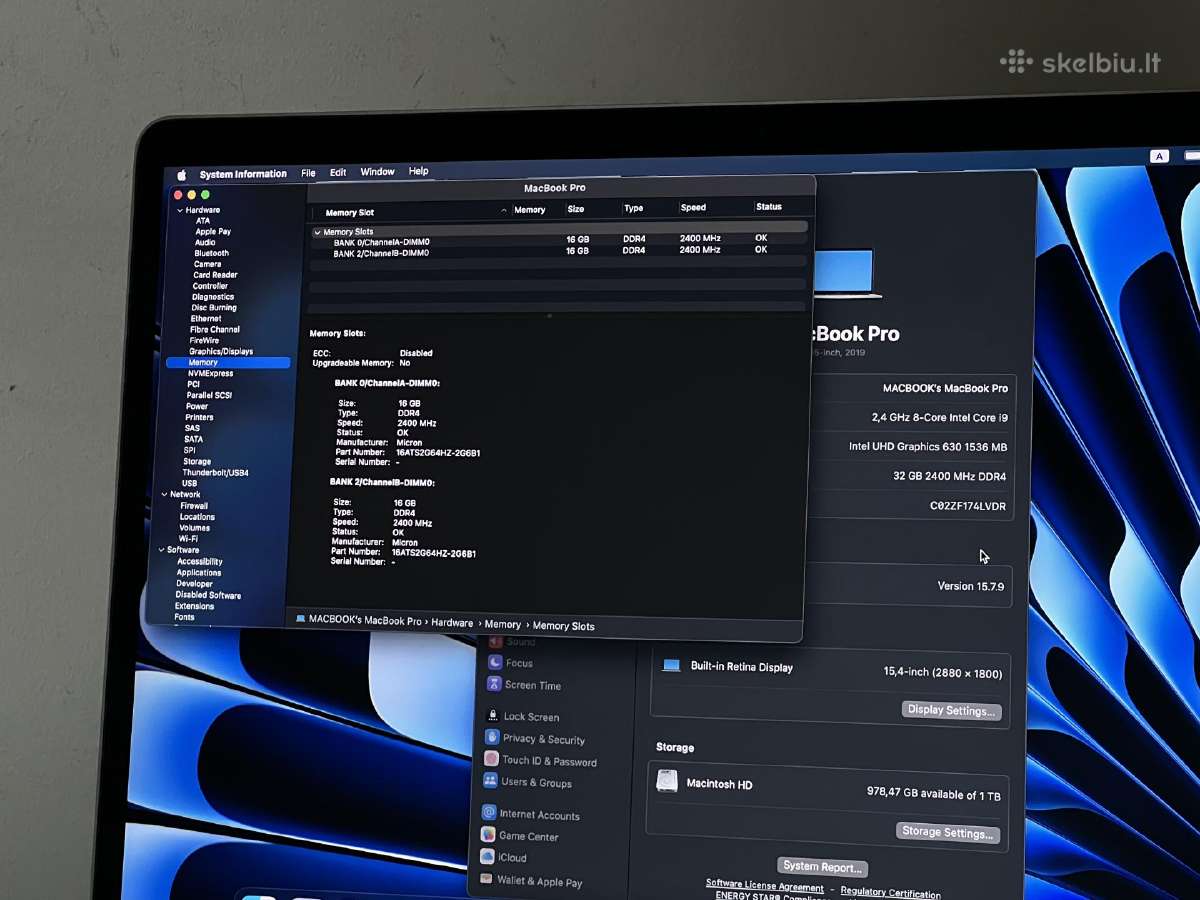Click the 32 GB 2400 MHz DDR4 value
This screenshot has width=1200, height=900.
[x=949, y=477]
